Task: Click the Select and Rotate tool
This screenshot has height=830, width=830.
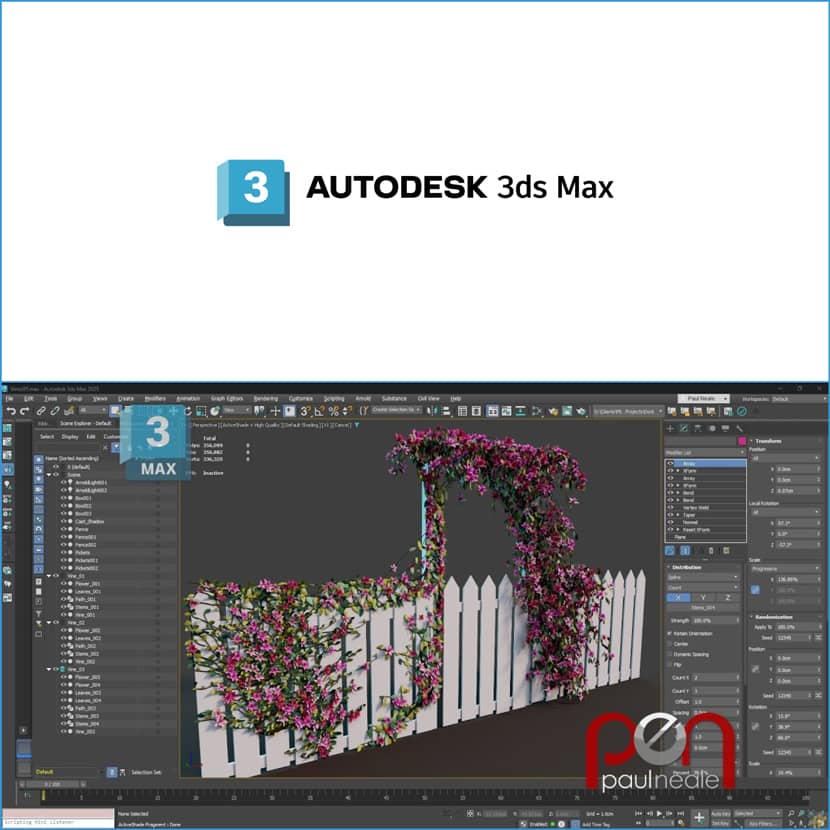Action: (x=187, y=411)
